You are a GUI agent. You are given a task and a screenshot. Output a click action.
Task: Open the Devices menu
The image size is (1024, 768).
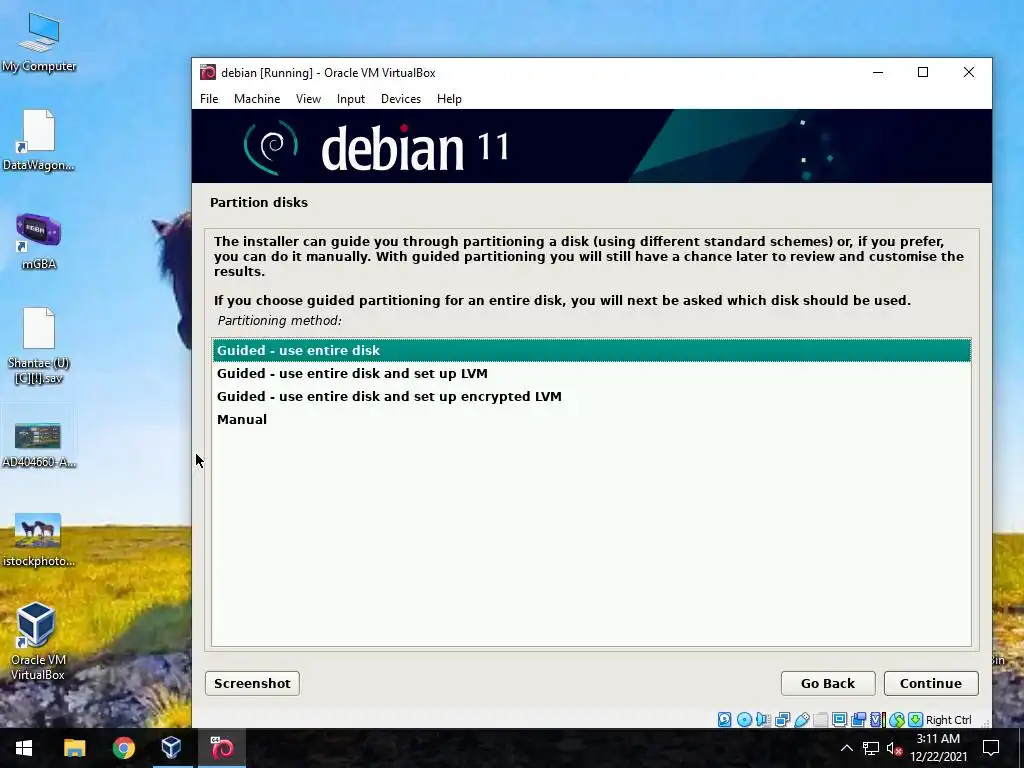coord(401,99)
